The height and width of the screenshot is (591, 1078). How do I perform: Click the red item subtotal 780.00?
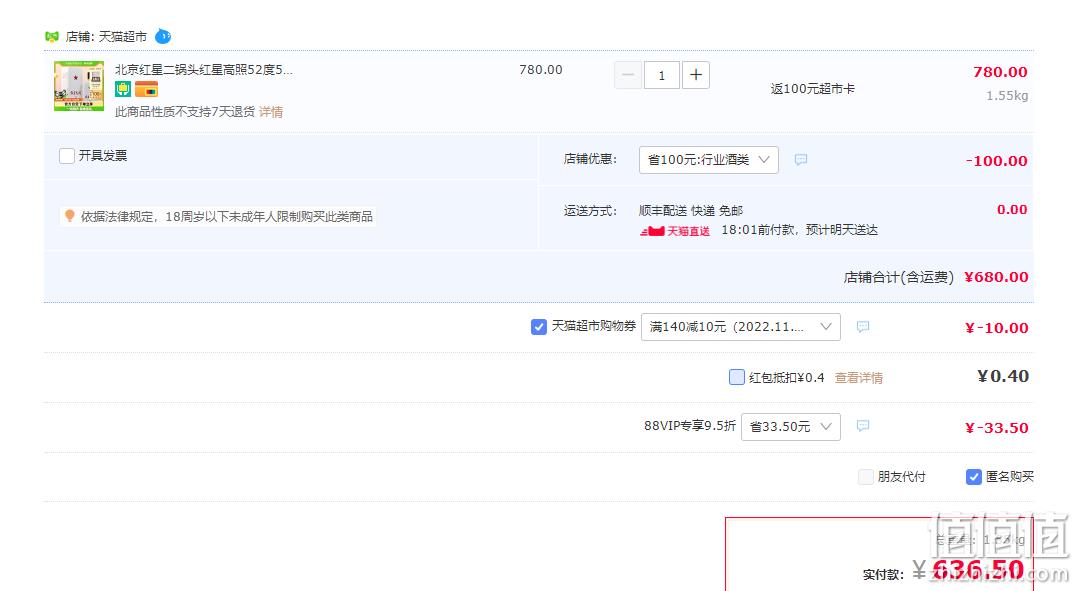(1000, 71)
